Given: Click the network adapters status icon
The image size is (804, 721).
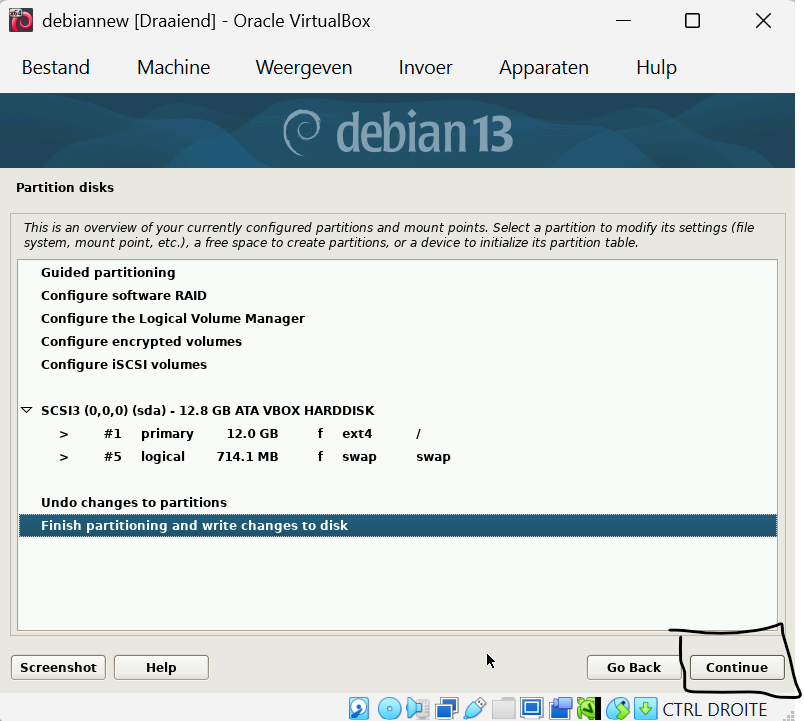Looking at the screenshot, I should [447, 709].
